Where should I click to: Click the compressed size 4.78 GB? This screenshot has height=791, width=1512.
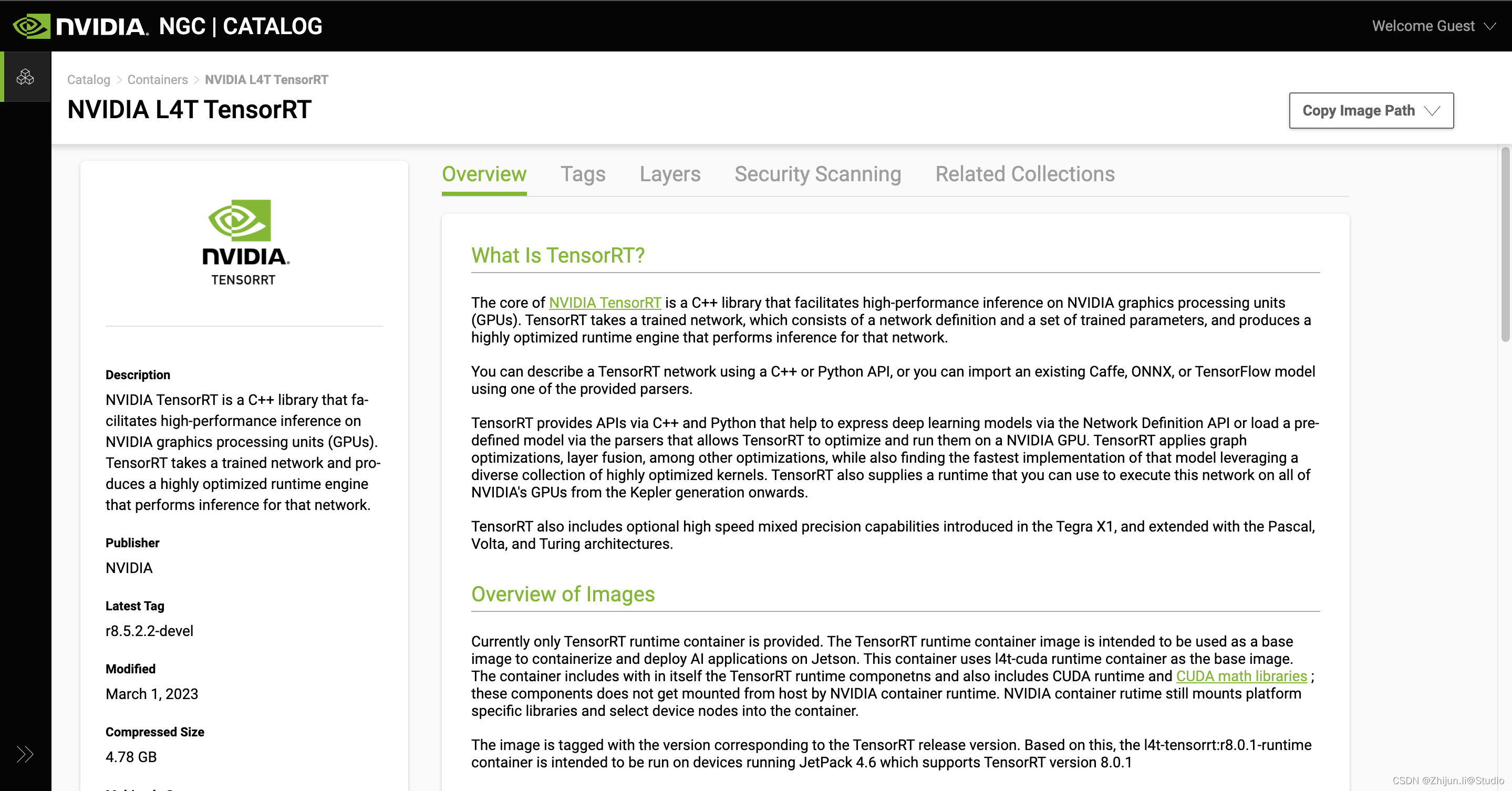click(131, 757)
